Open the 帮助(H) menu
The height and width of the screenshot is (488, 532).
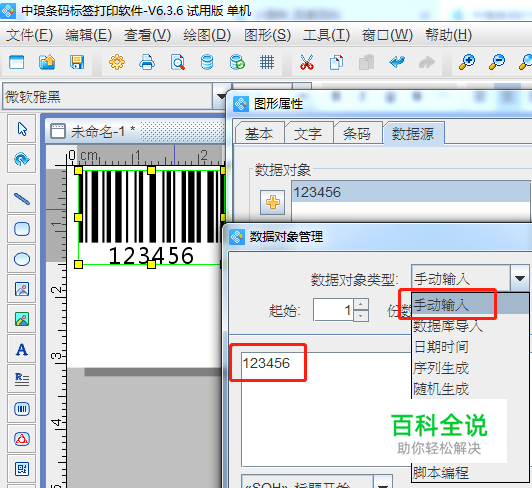click(449, 35)
